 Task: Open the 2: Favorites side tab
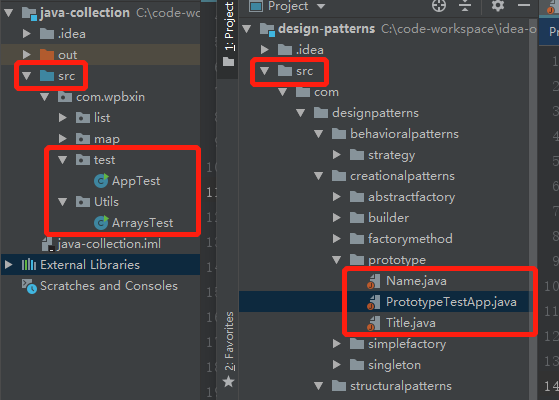tap(230, 341)
